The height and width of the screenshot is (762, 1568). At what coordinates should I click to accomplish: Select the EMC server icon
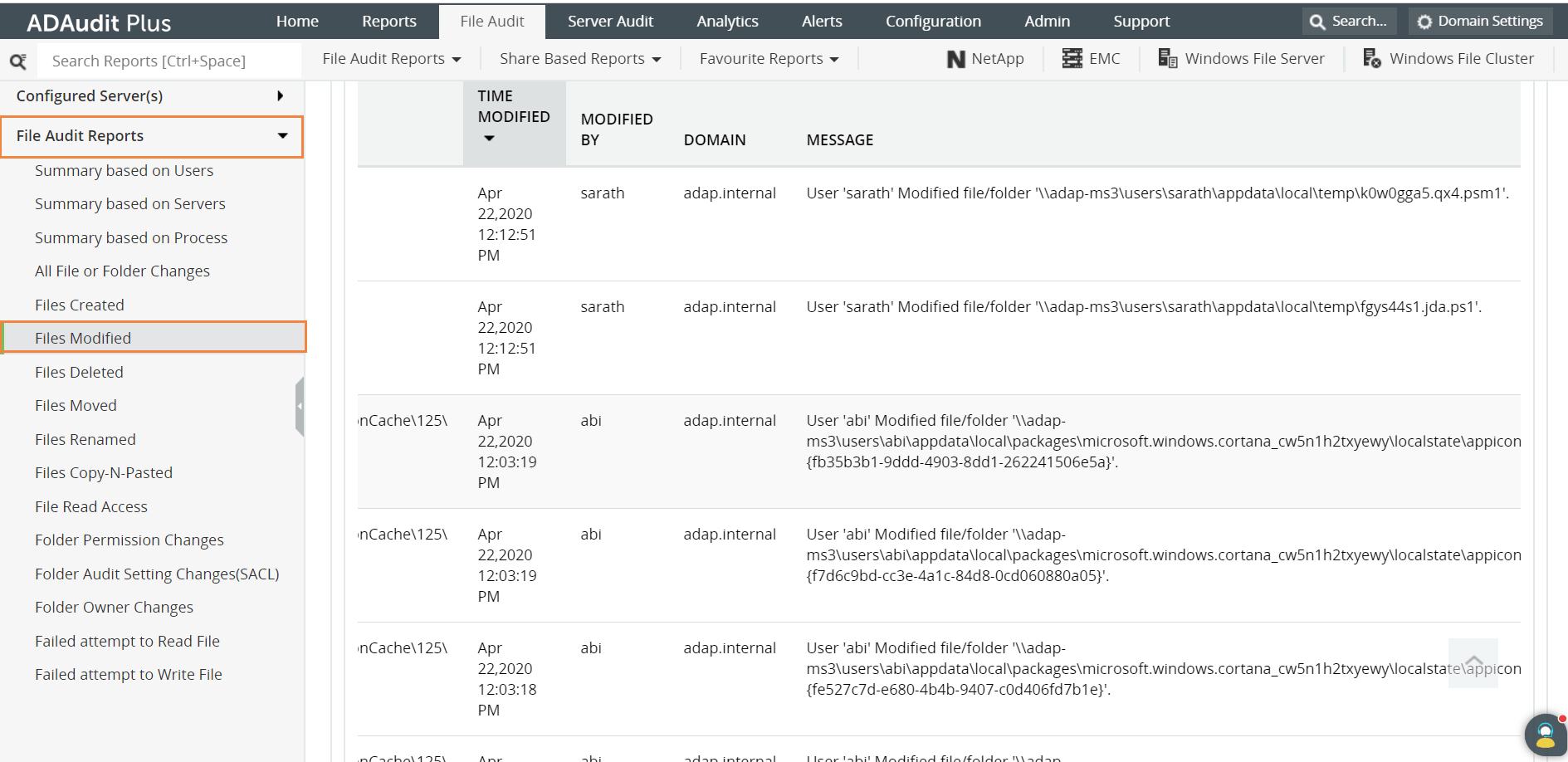click(x=1092, y=58)
